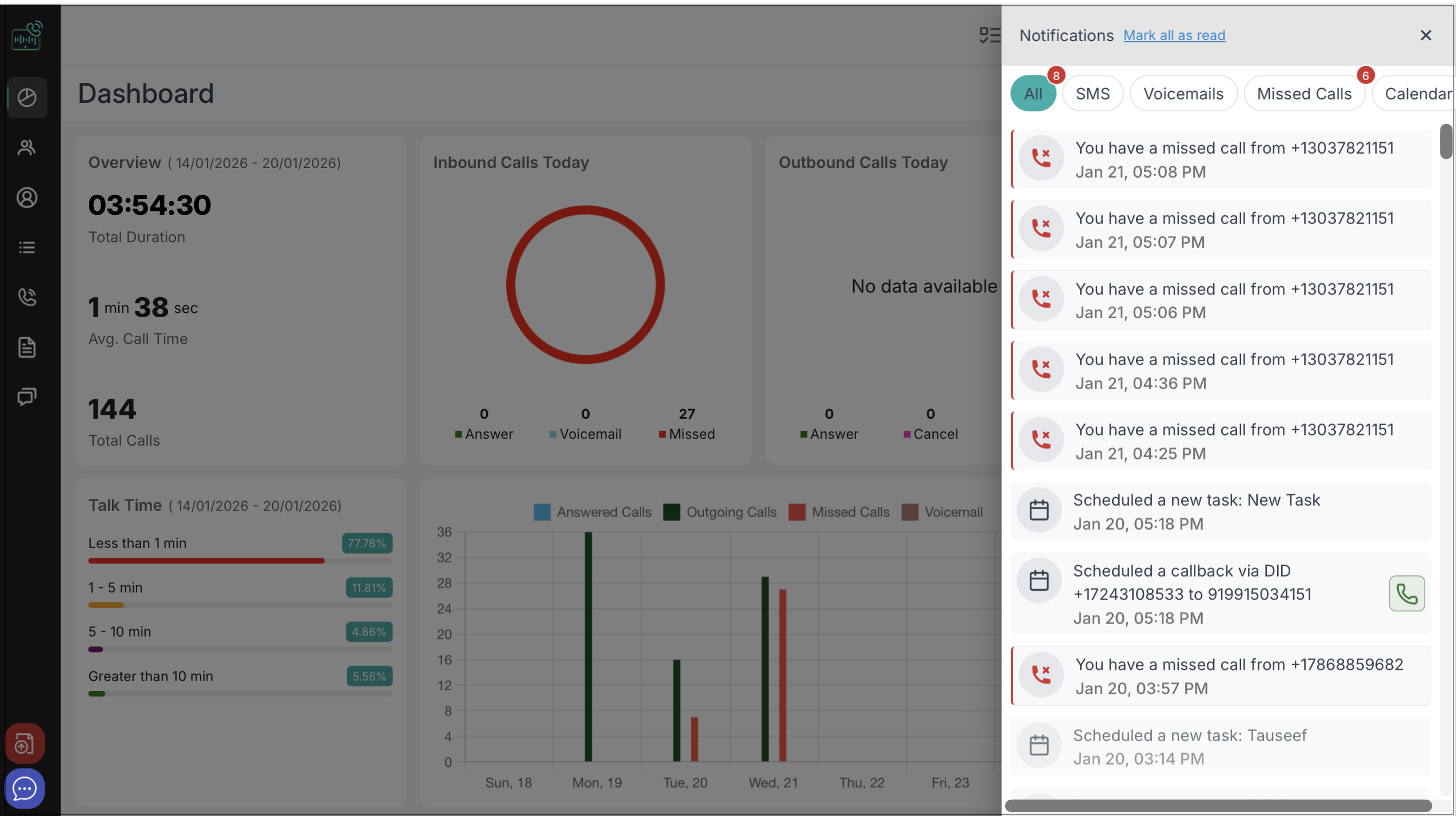Click the notifications panel vertical scrollbar

point(1446,141)
